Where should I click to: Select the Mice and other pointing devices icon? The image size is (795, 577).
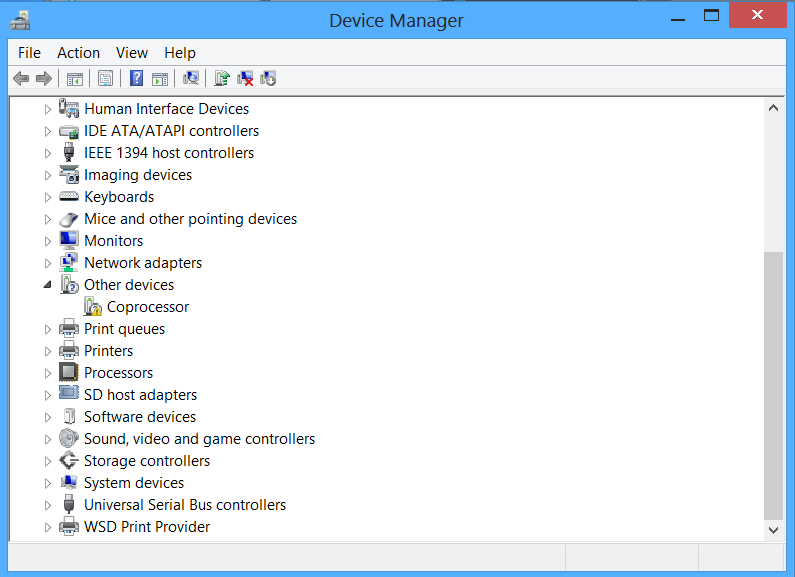[x=69, y=219]
